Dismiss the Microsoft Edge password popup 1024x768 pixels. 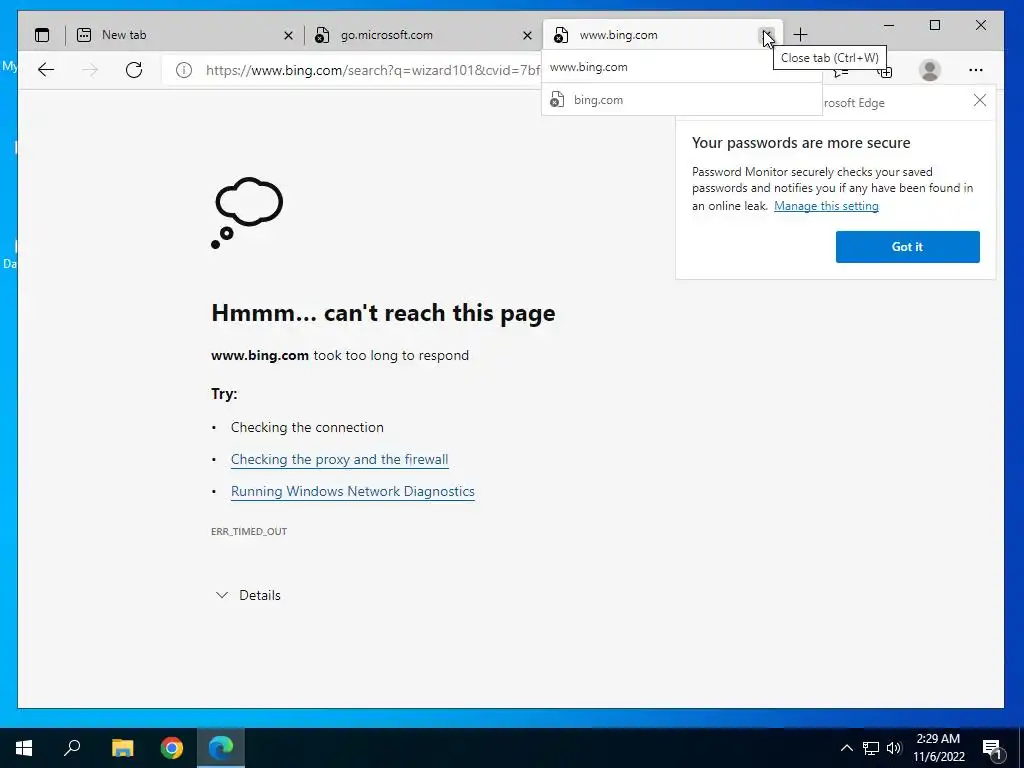980,100
